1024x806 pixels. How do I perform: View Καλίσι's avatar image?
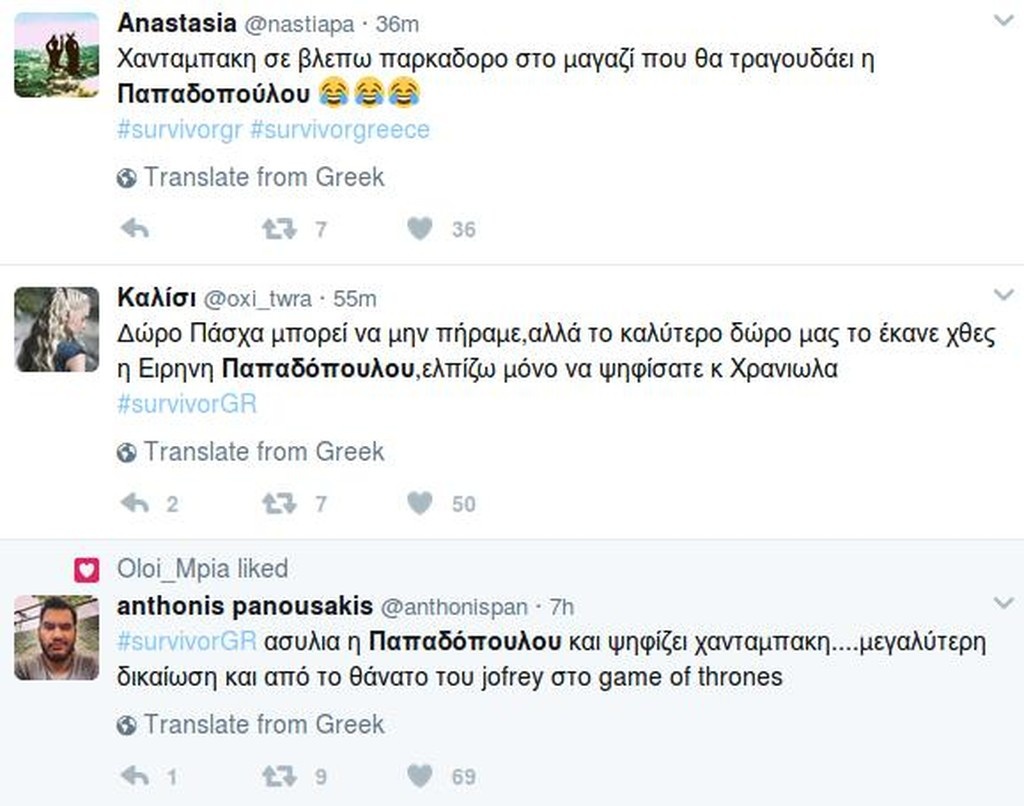coord(56,329)
